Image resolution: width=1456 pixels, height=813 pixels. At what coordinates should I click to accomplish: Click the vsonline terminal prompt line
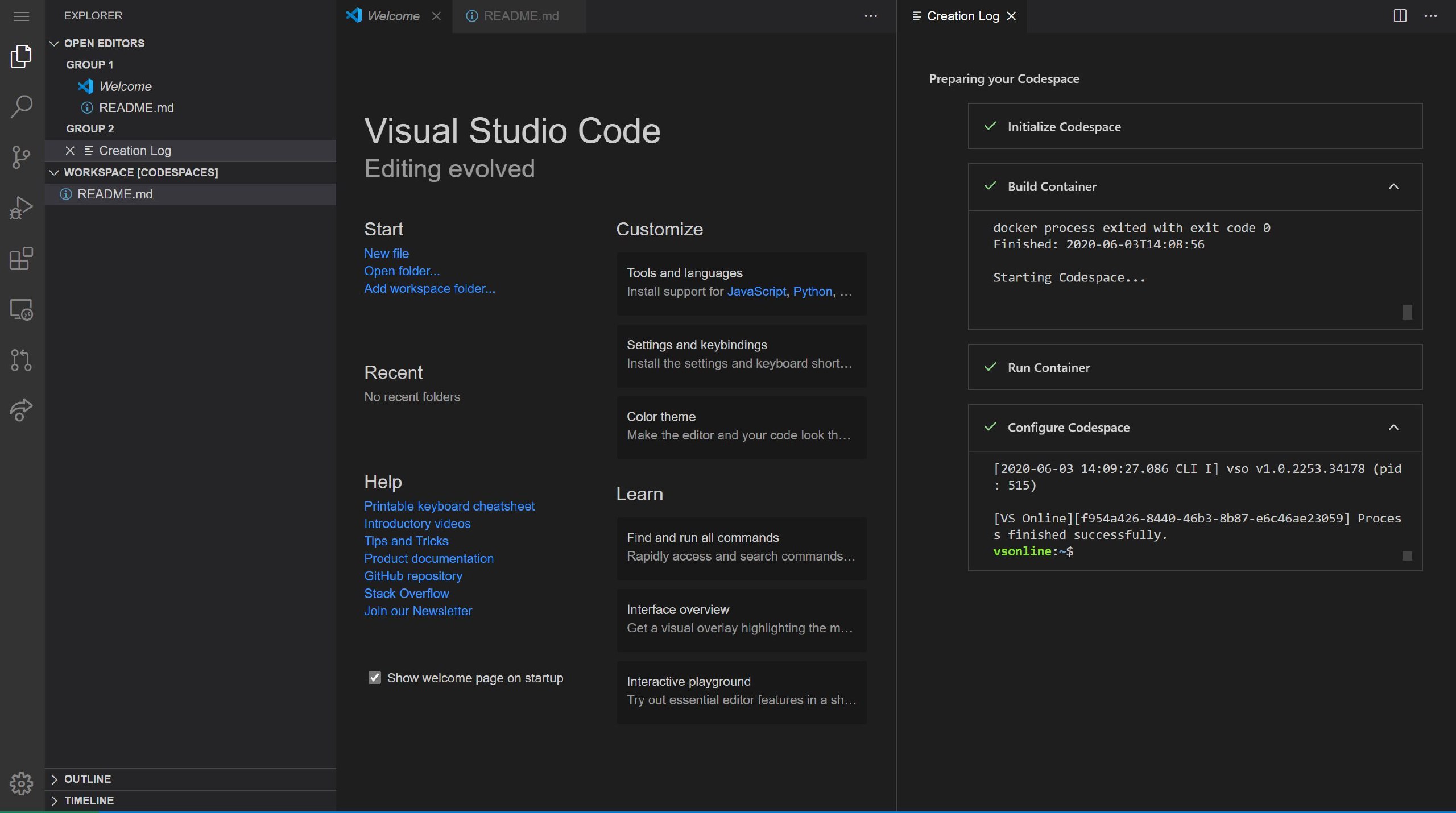[x=1033, y=551]
